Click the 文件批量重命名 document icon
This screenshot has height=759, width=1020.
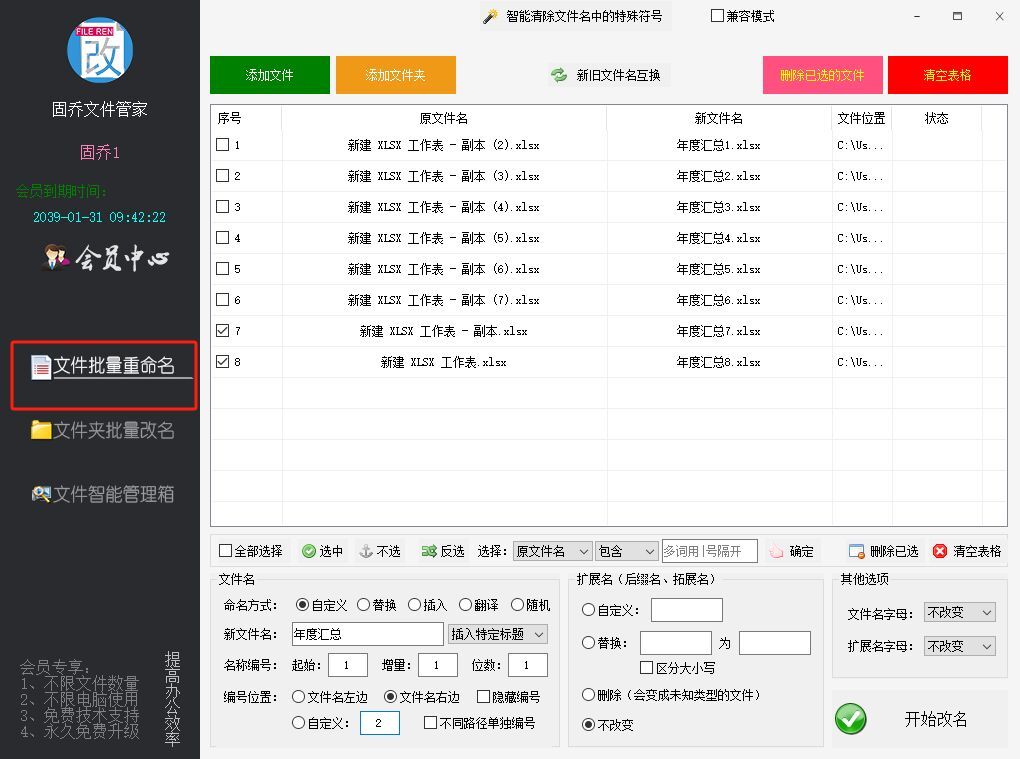tap(41, 367)
